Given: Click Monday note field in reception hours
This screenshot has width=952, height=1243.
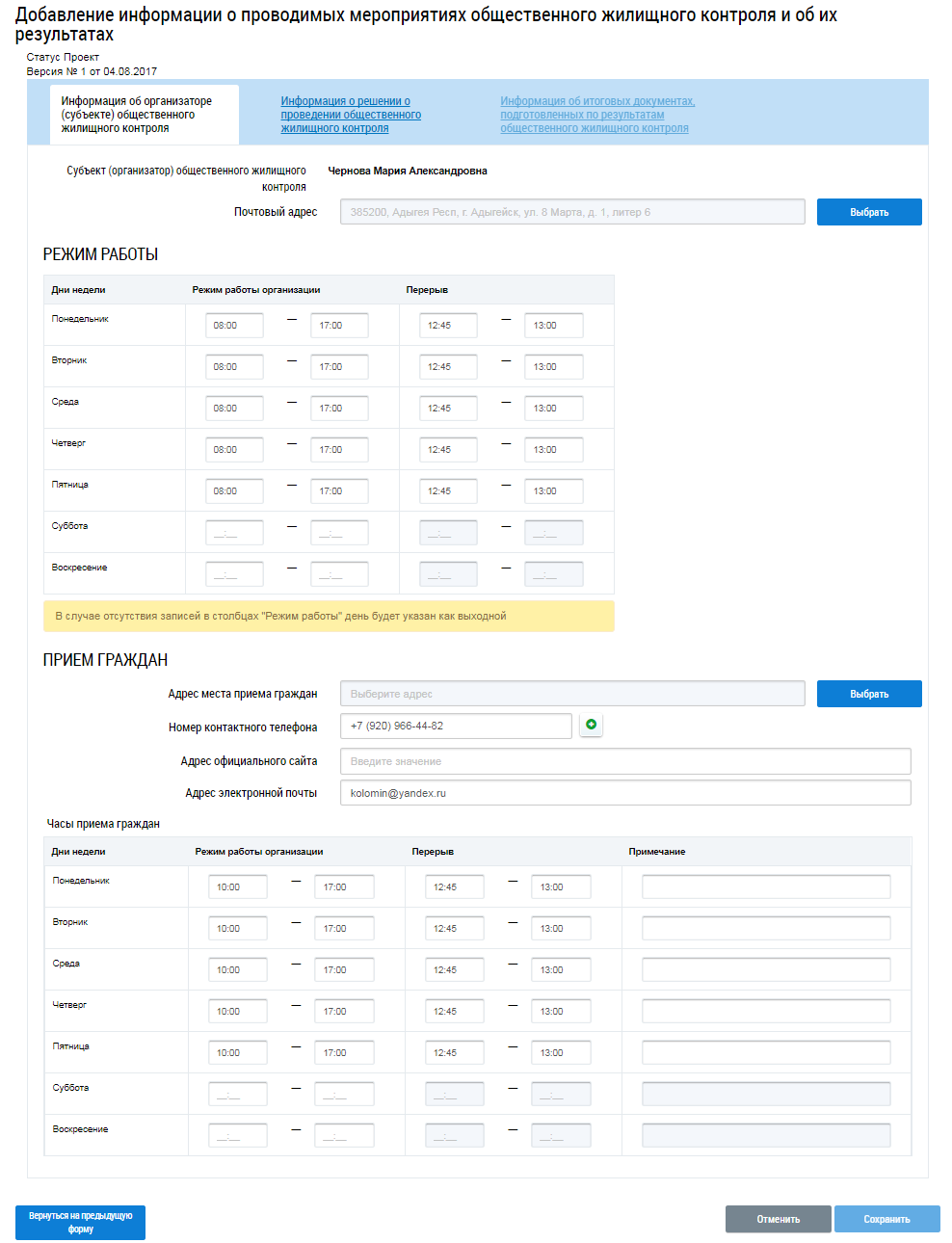Looking at the screenshot, I should coord(765,887).
